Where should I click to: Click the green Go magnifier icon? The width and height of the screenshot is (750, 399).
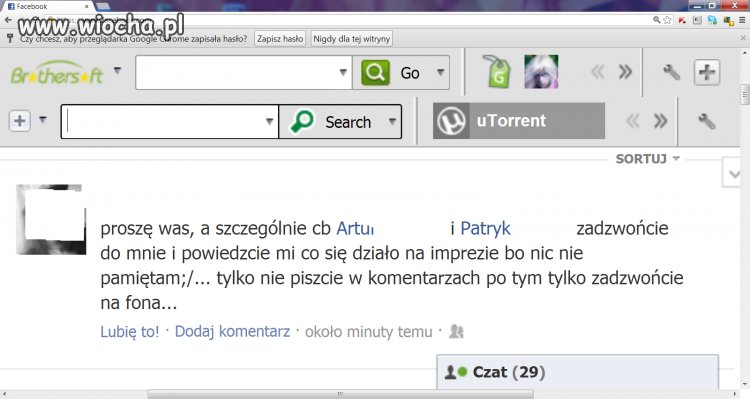(x=375, y=73)
